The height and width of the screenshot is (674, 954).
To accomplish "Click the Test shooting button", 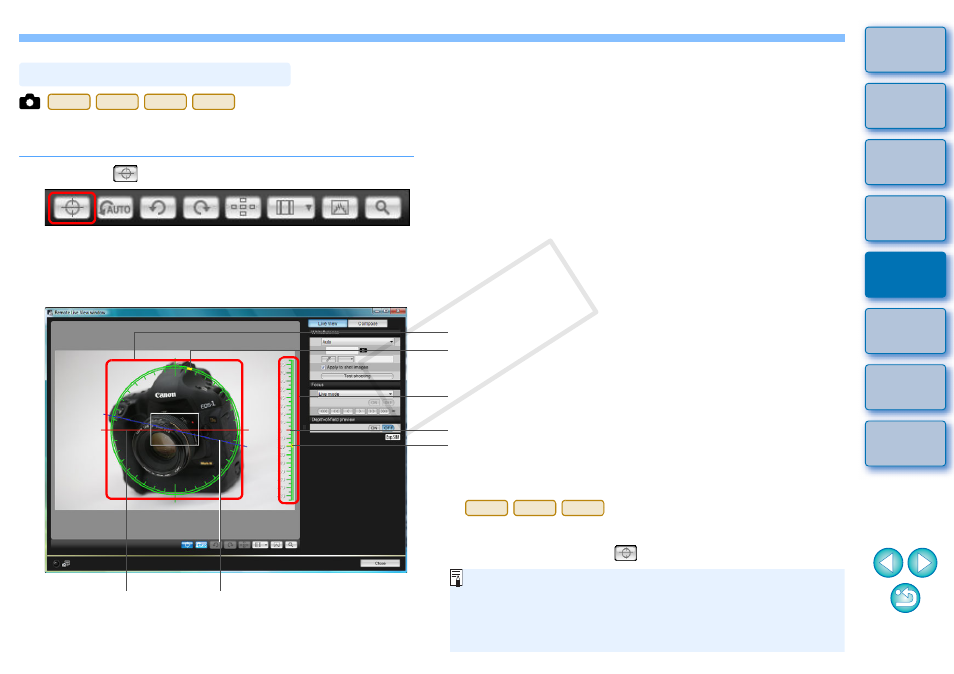I will coord(357,376).
